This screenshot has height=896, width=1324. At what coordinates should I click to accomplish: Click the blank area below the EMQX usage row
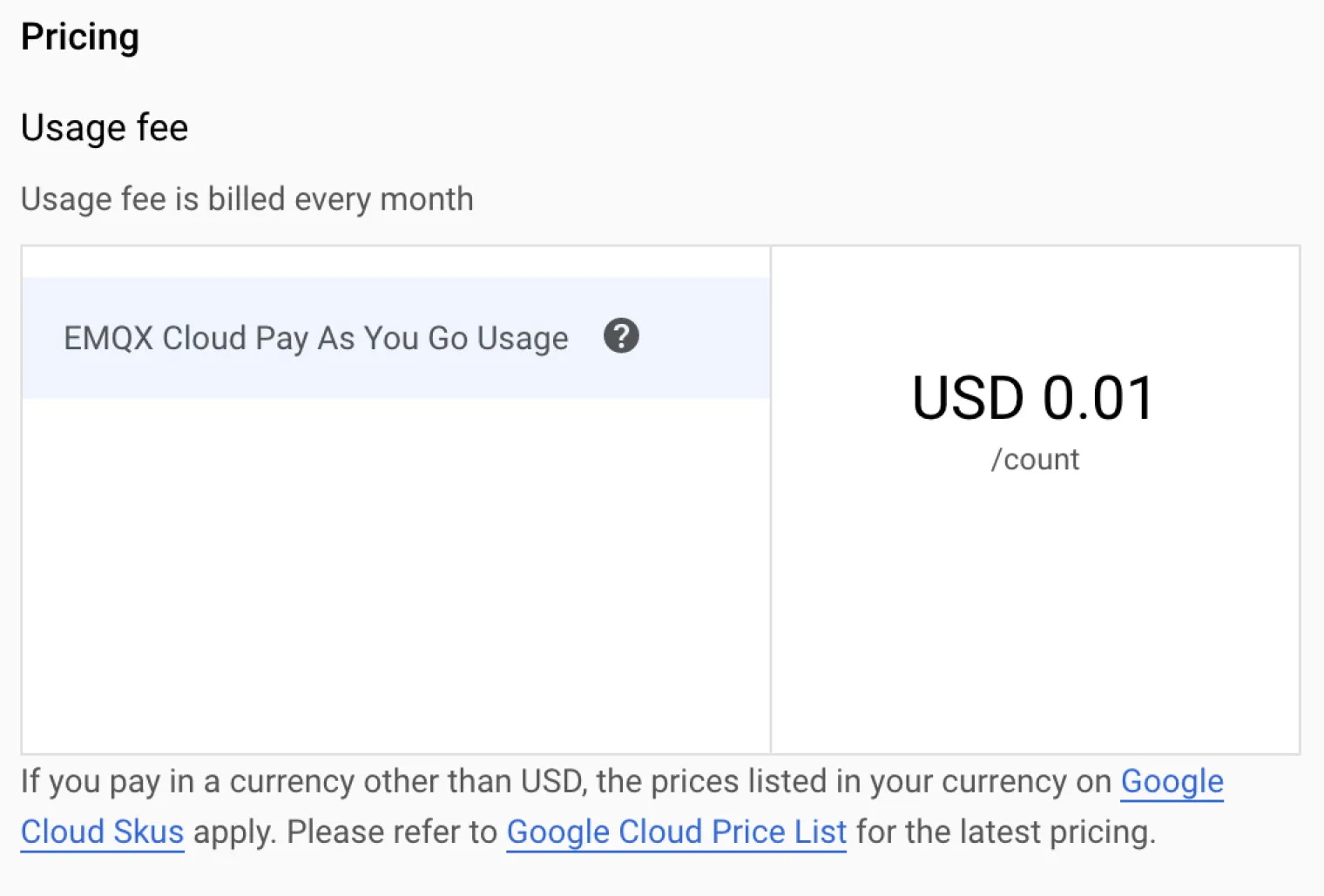395,575
